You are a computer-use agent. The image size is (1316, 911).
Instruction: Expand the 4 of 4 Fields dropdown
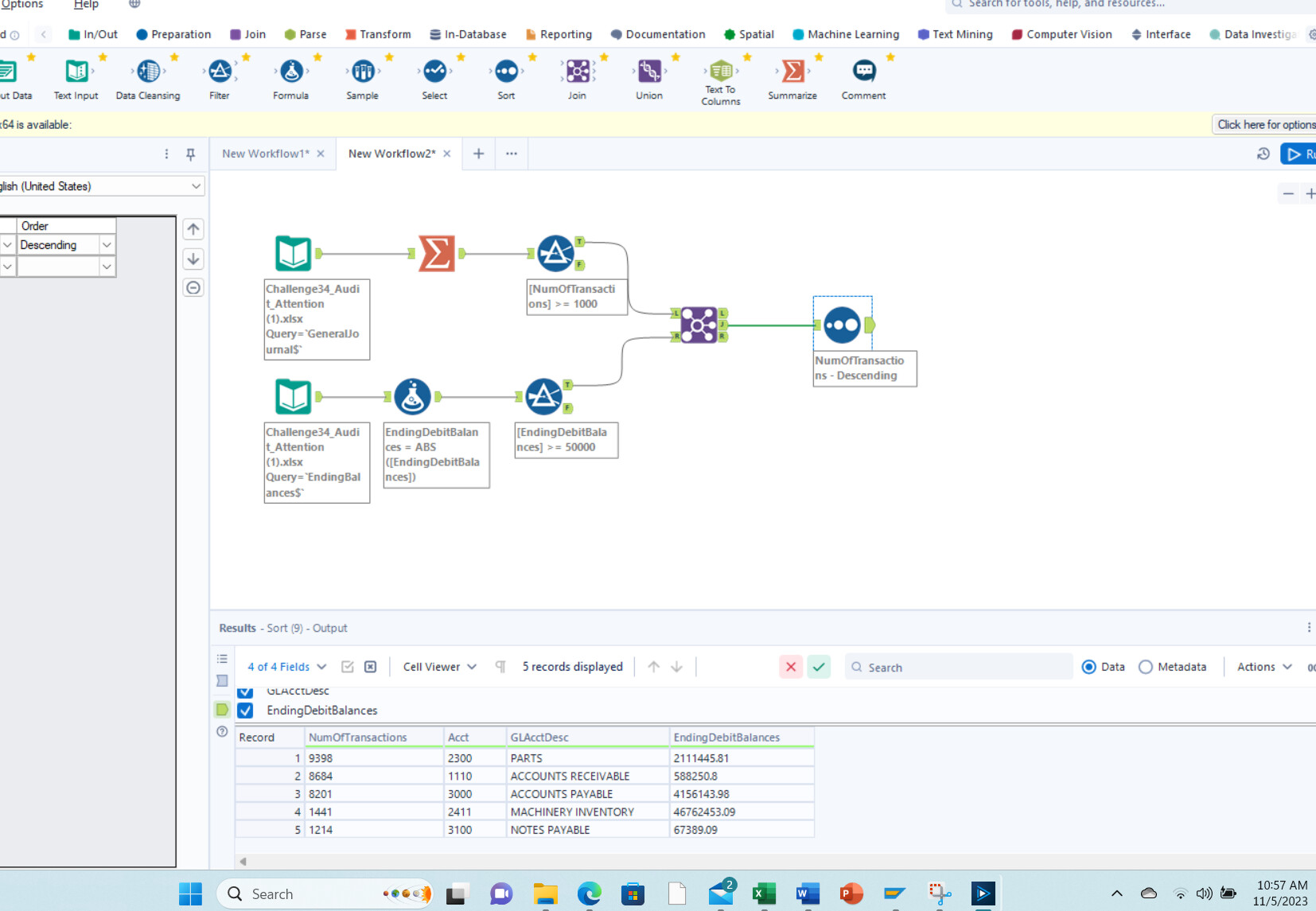coord(286,667)
